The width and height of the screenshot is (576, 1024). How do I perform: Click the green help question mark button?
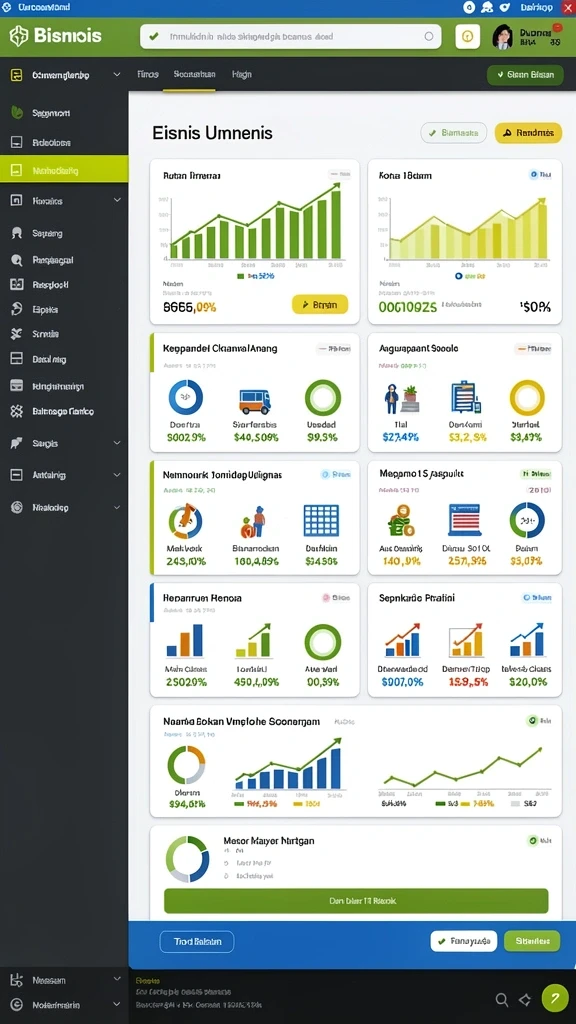[x=555, y=998]
